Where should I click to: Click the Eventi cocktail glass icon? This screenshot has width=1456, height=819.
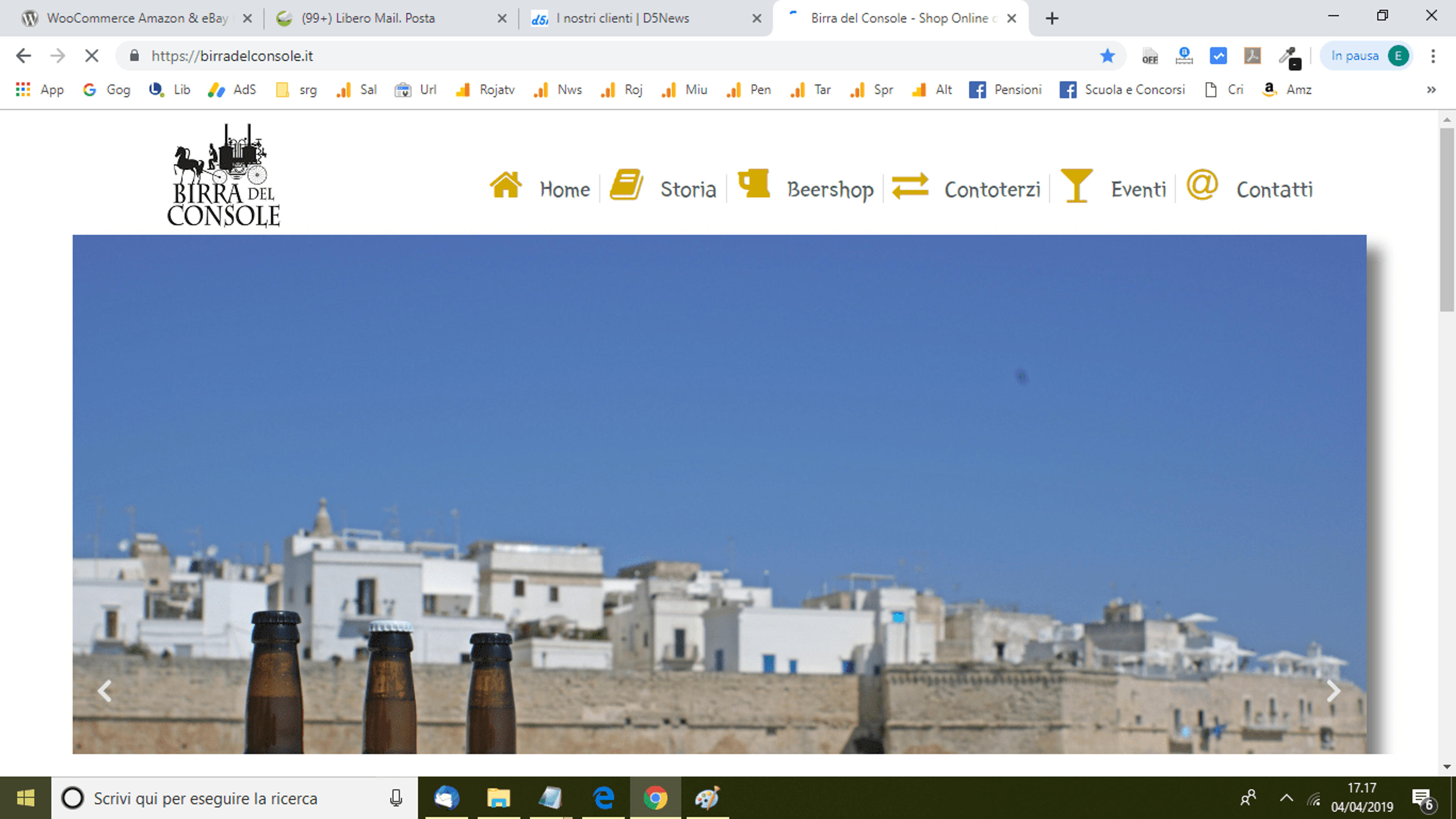[x=1076, y=185]
